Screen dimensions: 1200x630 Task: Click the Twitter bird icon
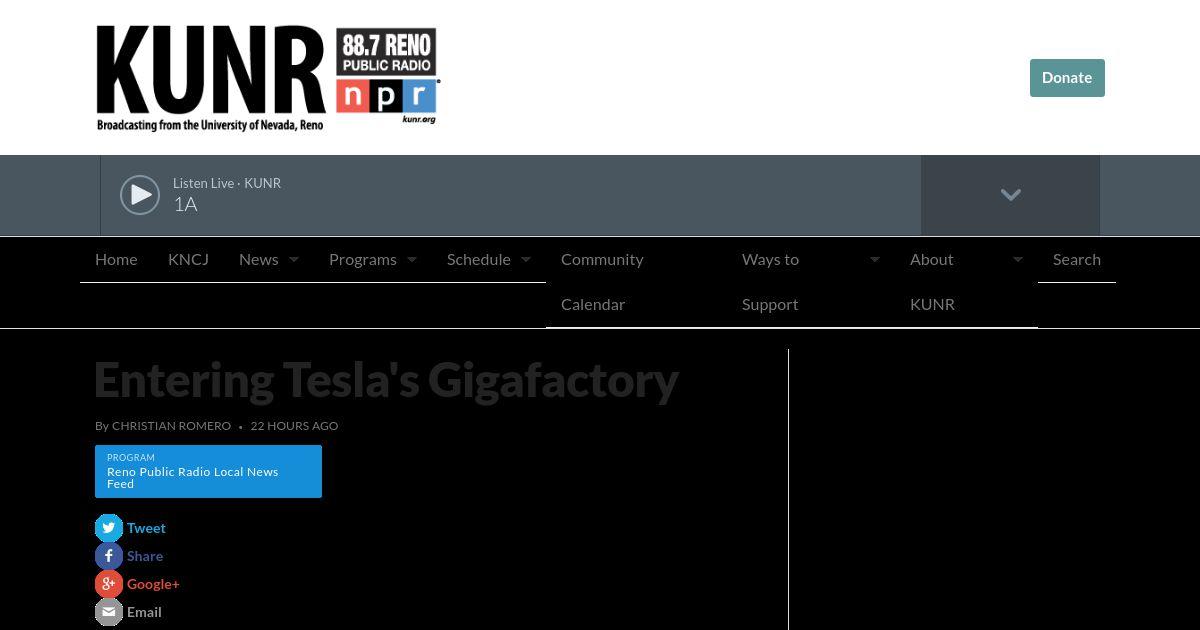click(x=109, y=528)
